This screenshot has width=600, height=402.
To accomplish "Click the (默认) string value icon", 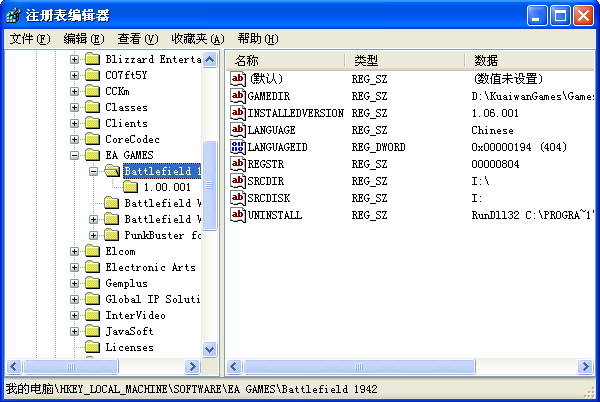I will (238, 79).
